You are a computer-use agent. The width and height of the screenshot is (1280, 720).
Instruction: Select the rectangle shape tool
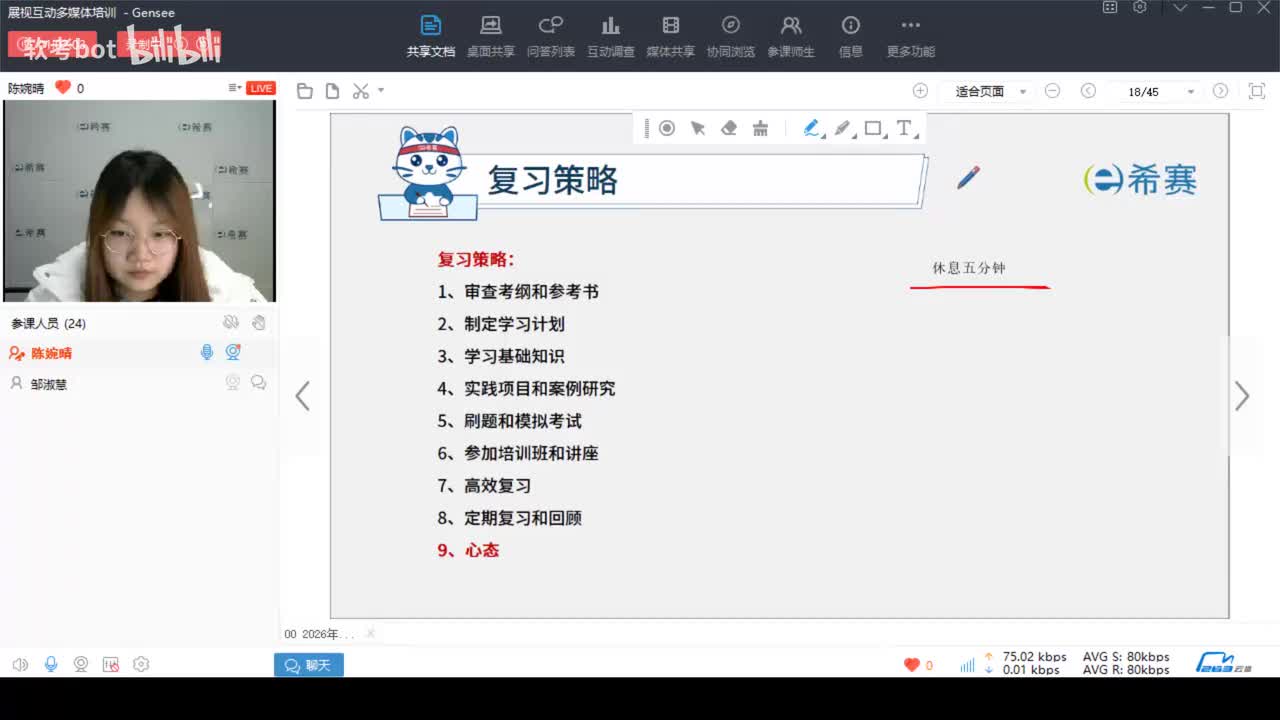click(873, 128)
